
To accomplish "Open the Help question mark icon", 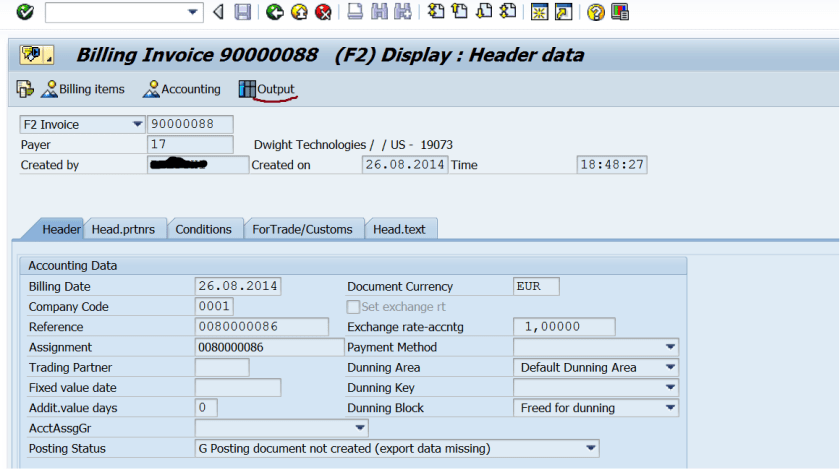I will click(x=595, y=12).
